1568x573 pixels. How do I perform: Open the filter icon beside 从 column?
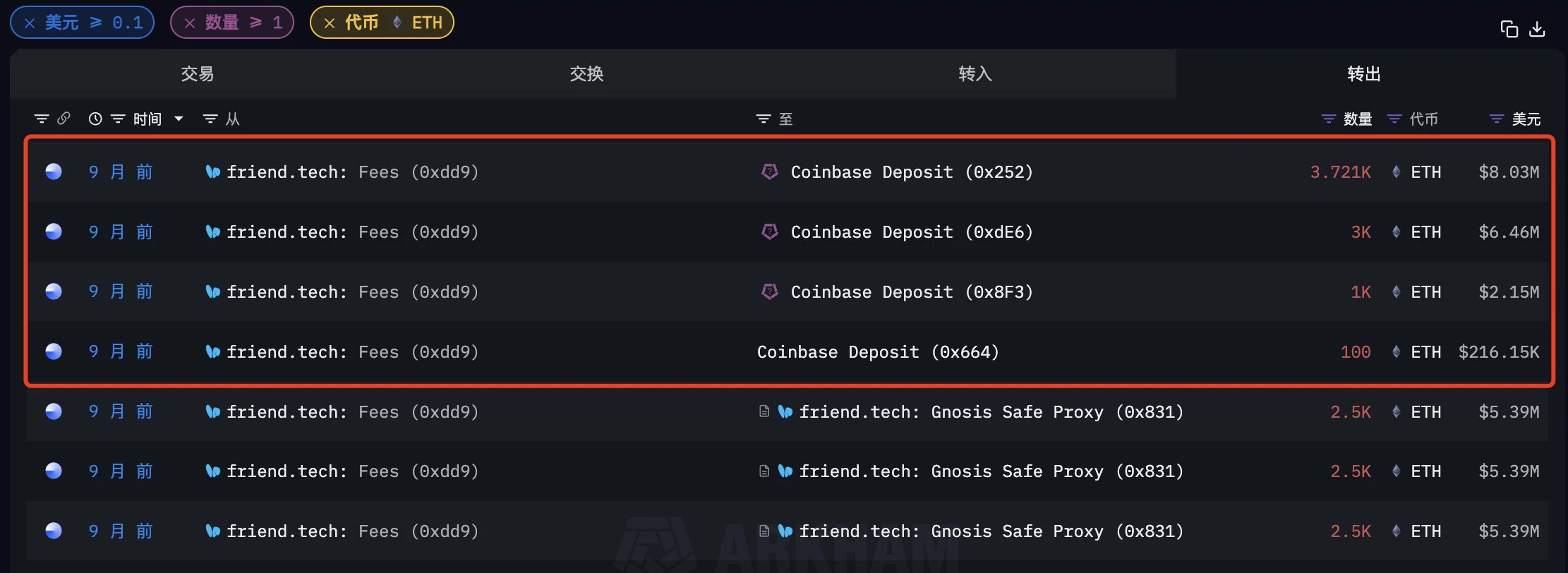click(x=210, y=119)
